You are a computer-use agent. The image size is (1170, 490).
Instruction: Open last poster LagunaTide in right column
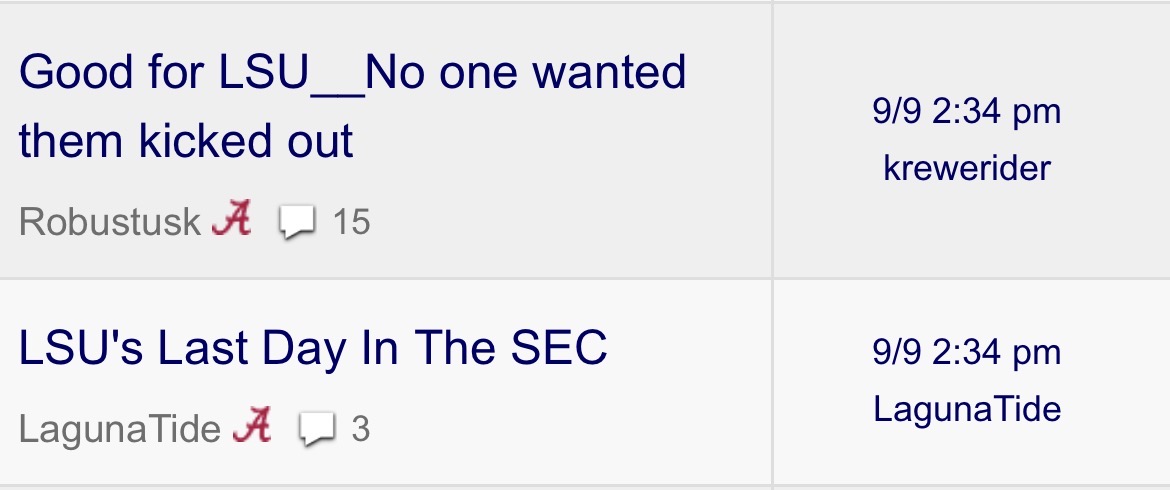click(967, 409)
